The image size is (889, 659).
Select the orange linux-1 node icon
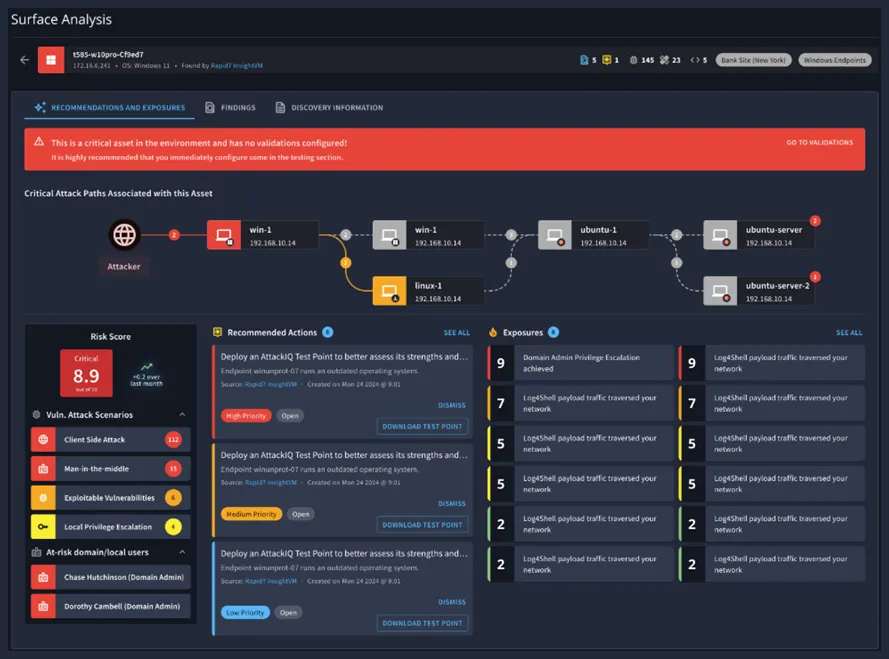389,291
